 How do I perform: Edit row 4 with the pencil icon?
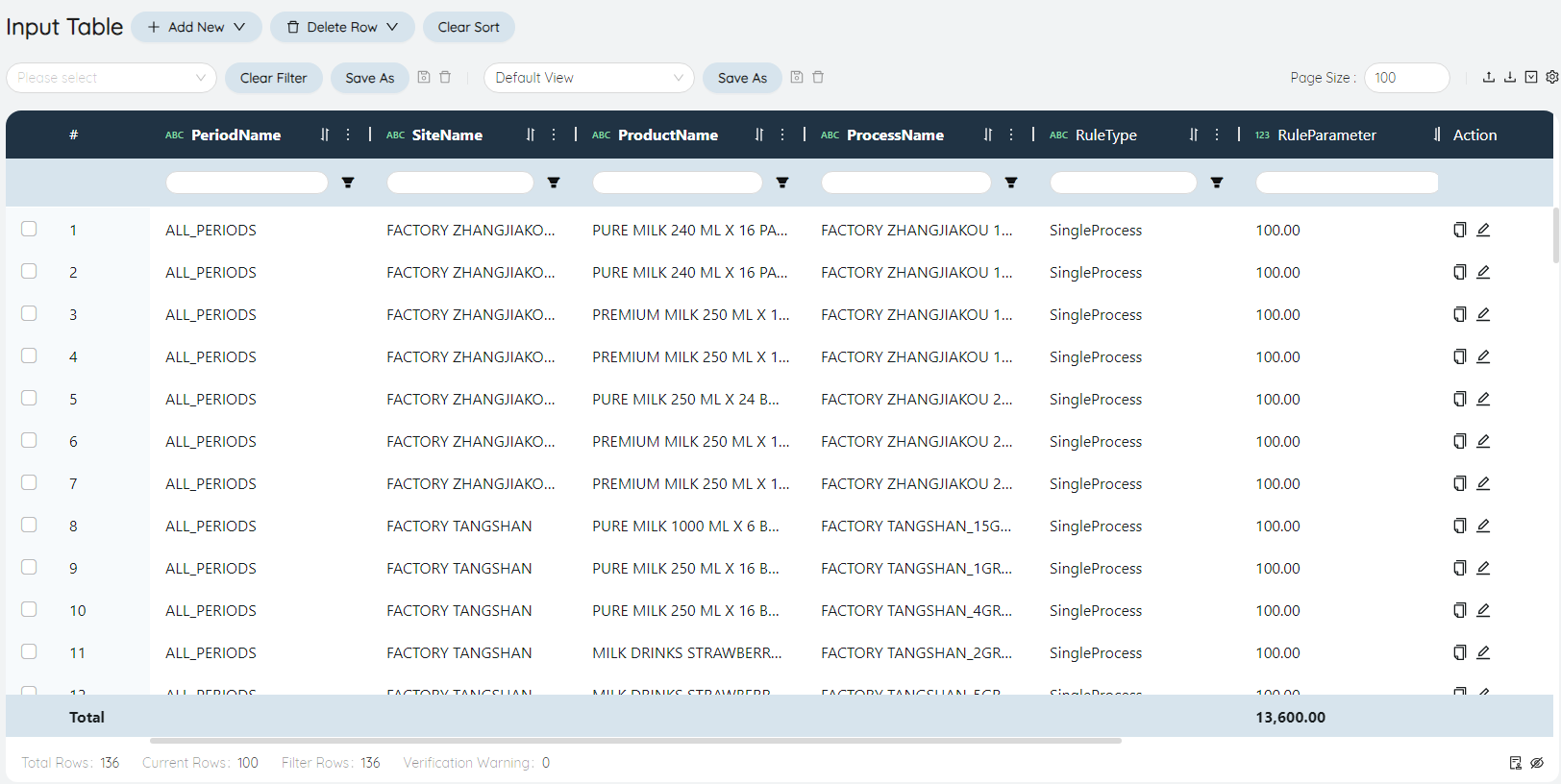(1483, 356)
